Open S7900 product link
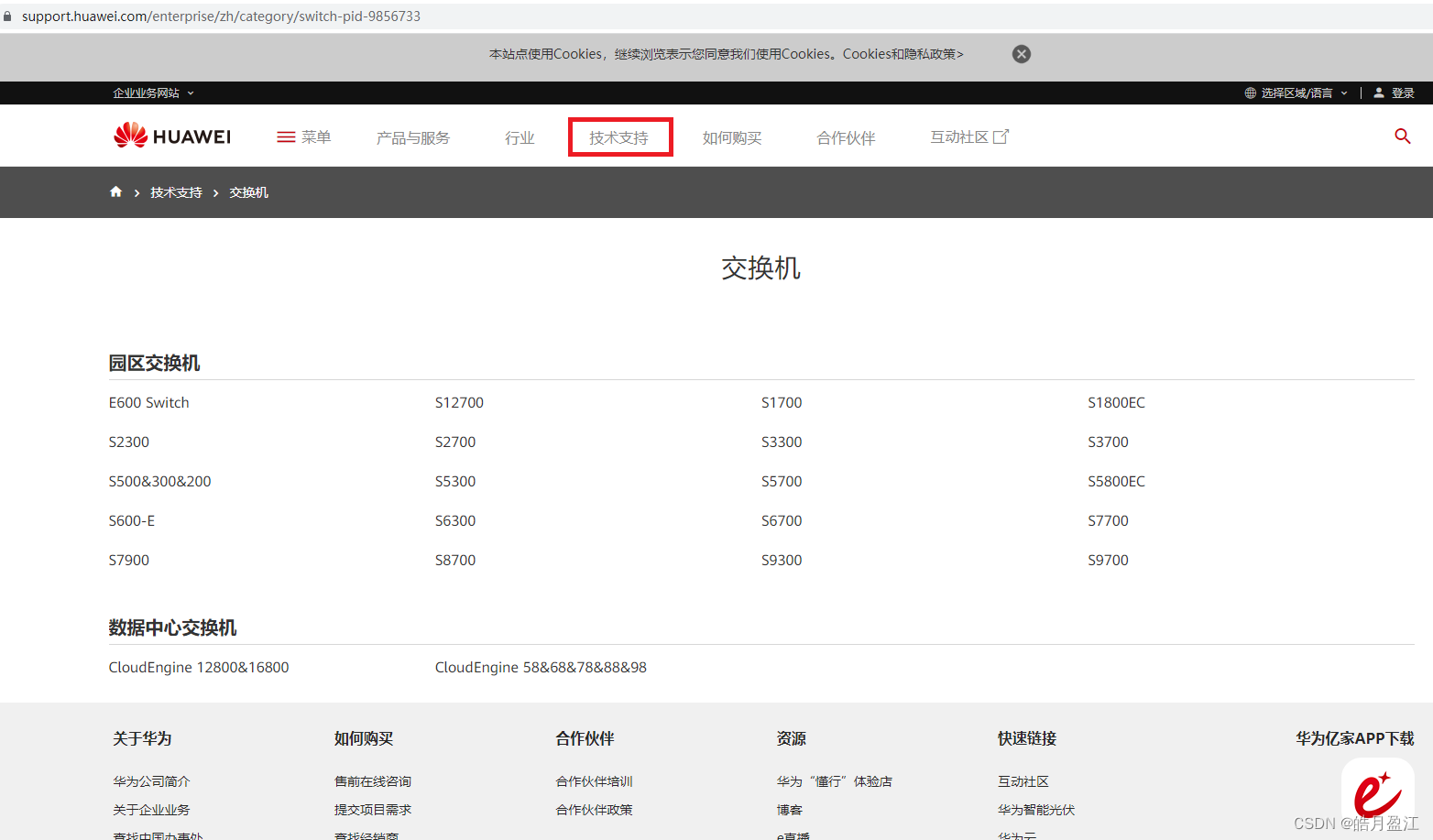Screen dimensions: 1433x840 coord(129,560)
